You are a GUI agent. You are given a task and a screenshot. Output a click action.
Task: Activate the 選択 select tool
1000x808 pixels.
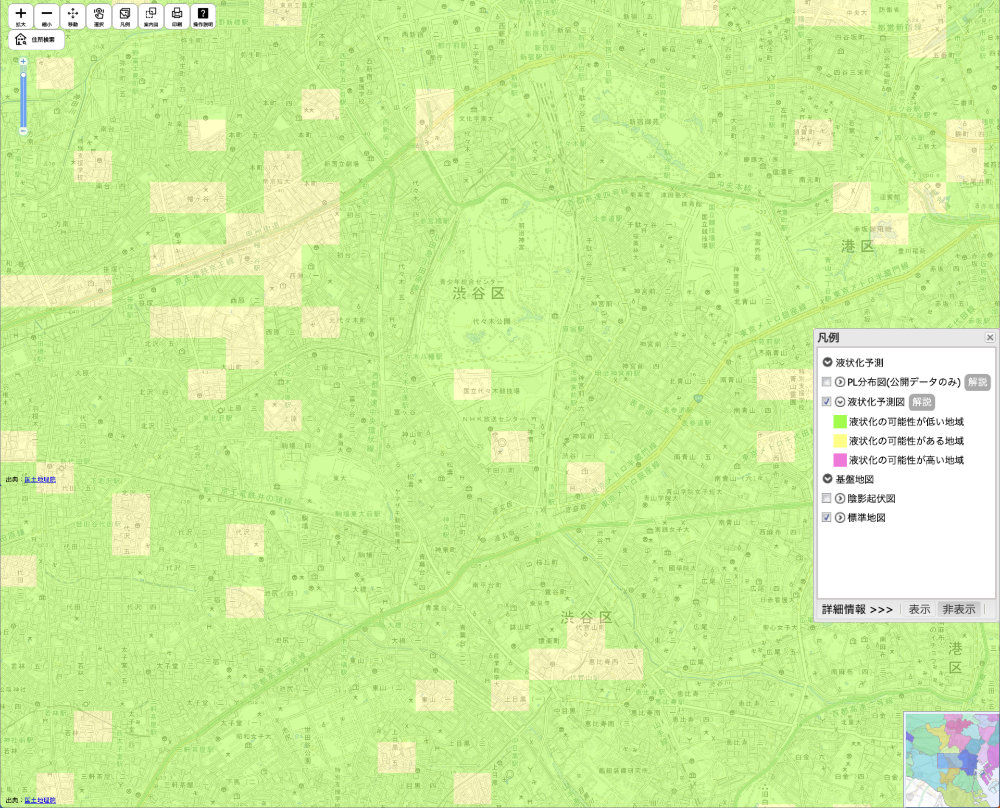[99, 16]
